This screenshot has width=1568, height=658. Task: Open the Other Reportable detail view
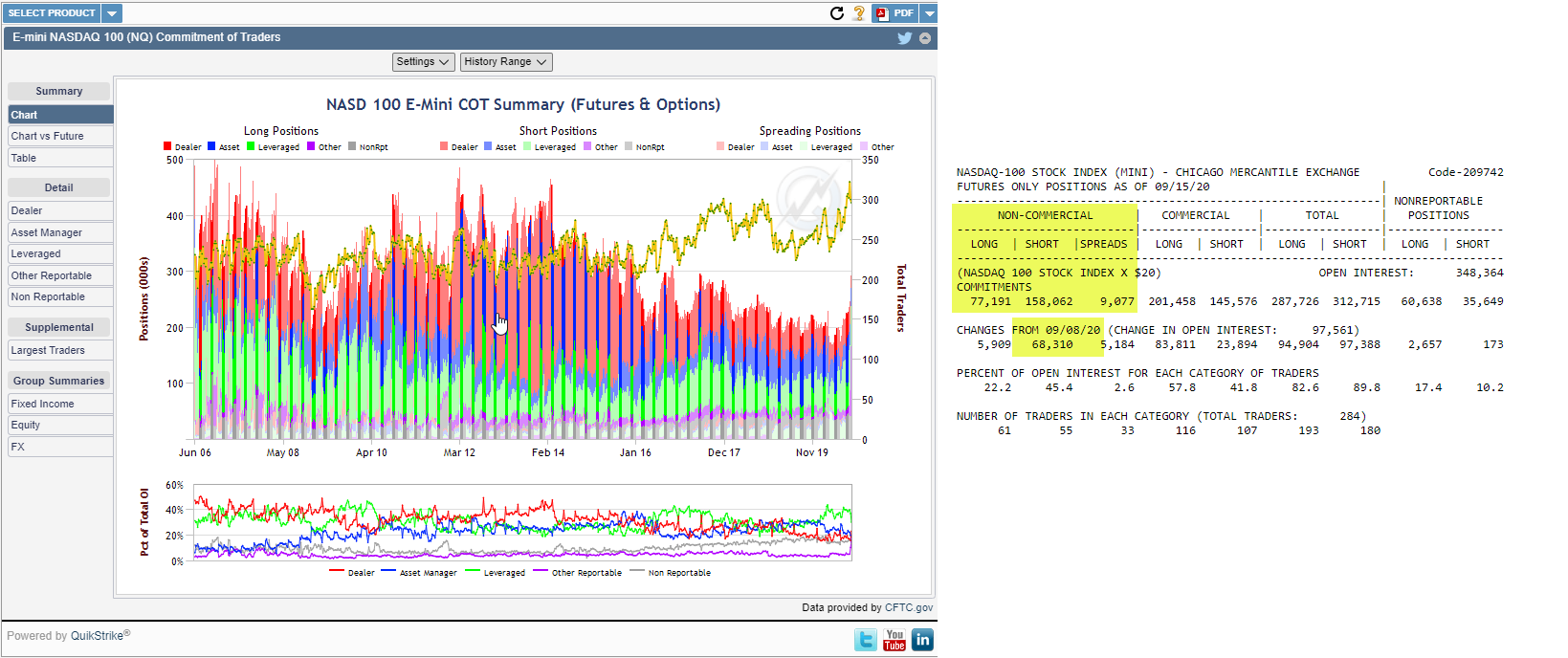60,276
